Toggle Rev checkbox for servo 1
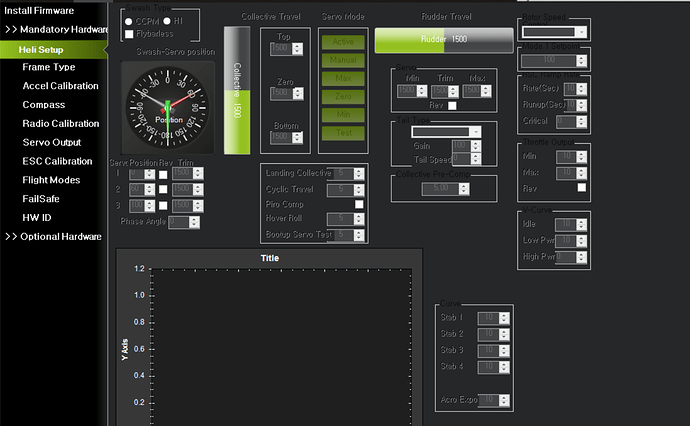 163,175
